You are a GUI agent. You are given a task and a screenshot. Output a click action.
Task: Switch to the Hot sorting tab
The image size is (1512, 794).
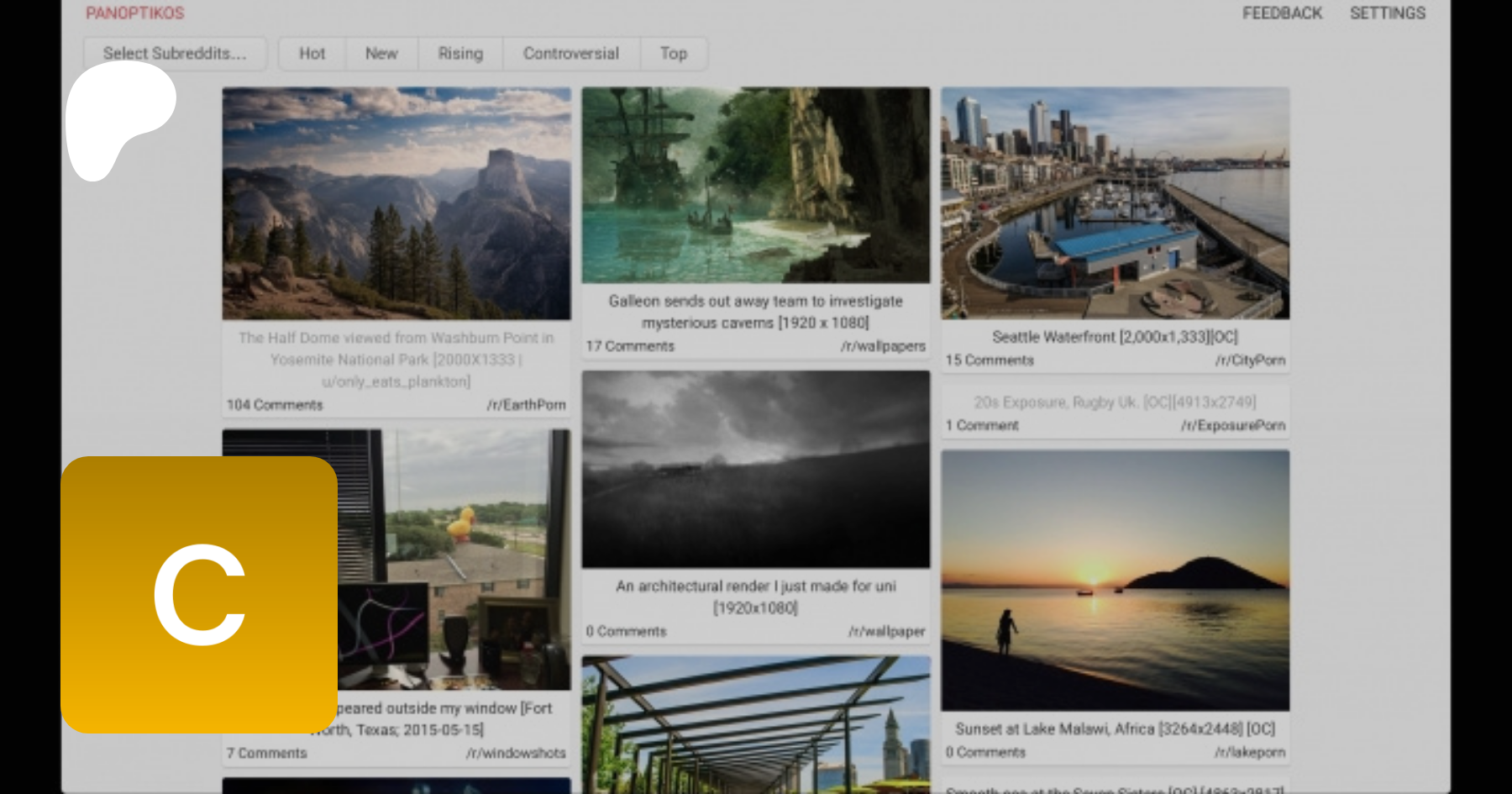point(312,54)
